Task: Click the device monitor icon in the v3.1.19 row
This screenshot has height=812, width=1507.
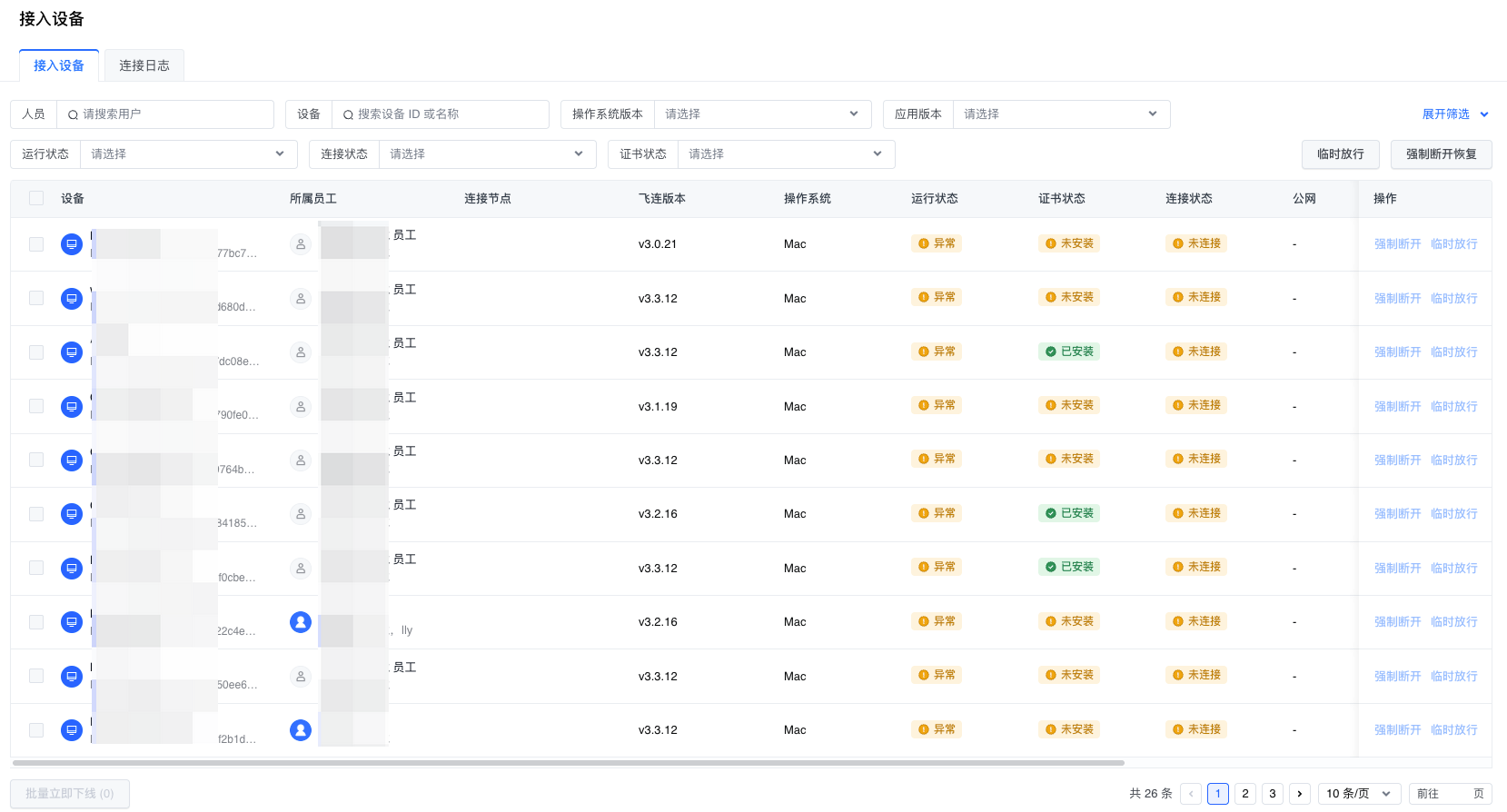Action: point(72,407)
